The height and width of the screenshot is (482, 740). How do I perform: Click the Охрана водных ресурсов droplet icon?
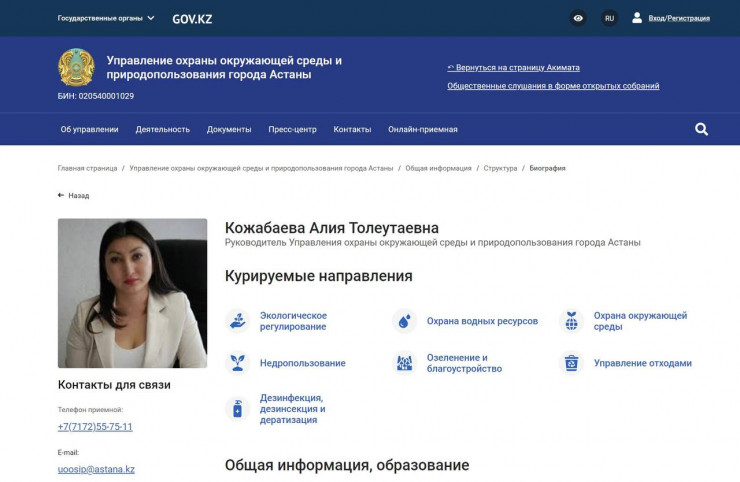click(x=404, y=321)
